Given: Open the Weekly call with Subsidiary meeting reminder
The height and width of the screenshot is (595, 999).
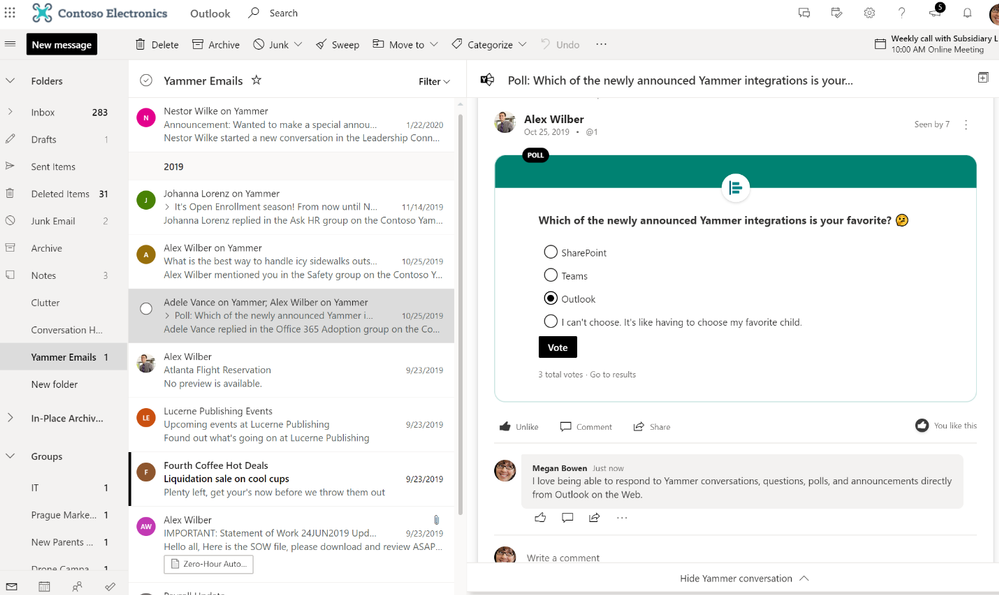Looking at the screenshot, I should click(937, 44).
